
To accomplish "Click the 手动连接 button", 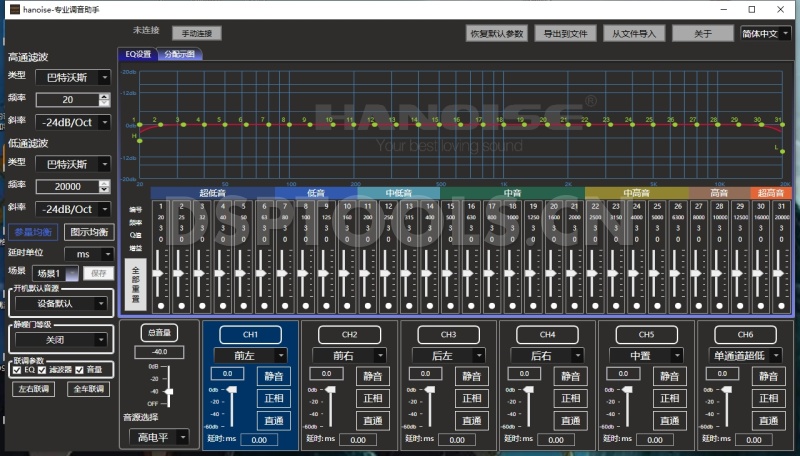I will point(196,33).
